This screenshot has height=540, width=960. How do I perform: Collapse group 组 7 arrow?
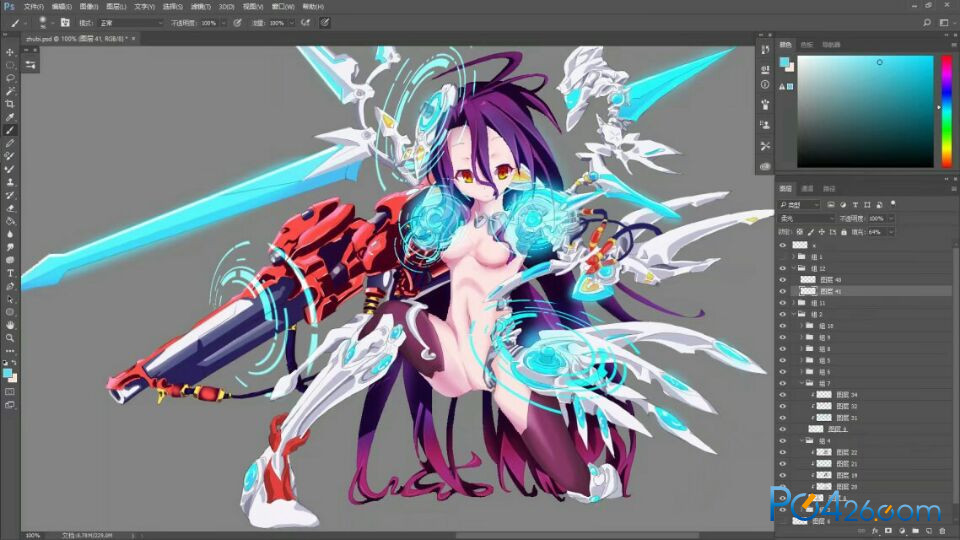pyautogui.click(x=801, y=383)
